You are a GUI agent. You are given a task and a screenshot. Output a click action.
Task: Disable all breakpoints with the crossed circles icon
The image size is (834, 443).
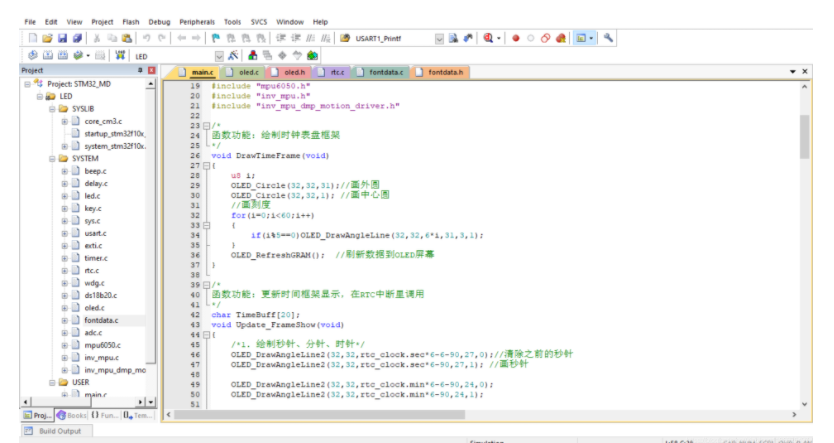[x=545, y=38]
